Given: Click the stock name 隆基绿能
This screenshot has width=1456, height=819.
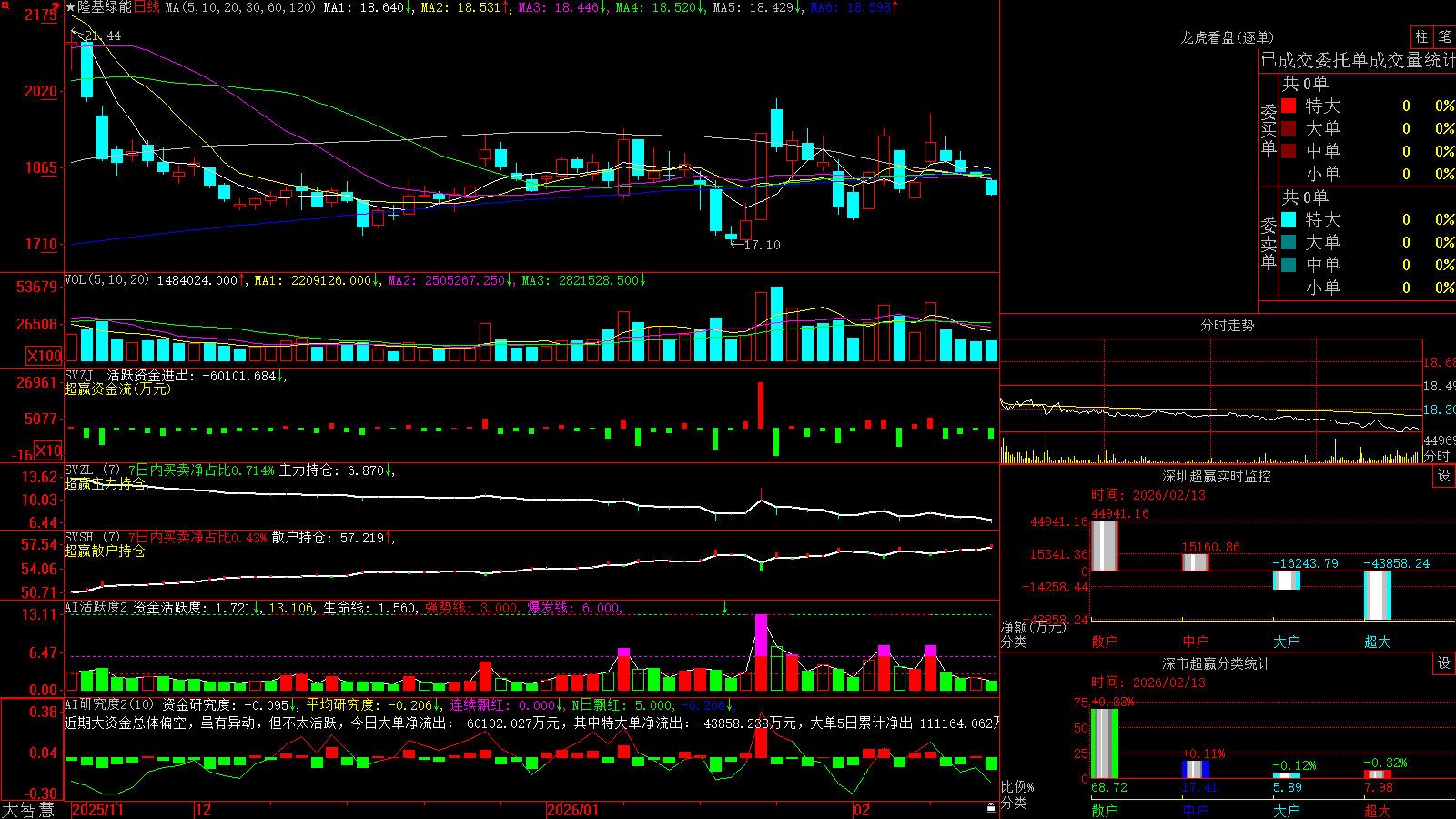Looking at the screenshot, I should coord(105,7).
